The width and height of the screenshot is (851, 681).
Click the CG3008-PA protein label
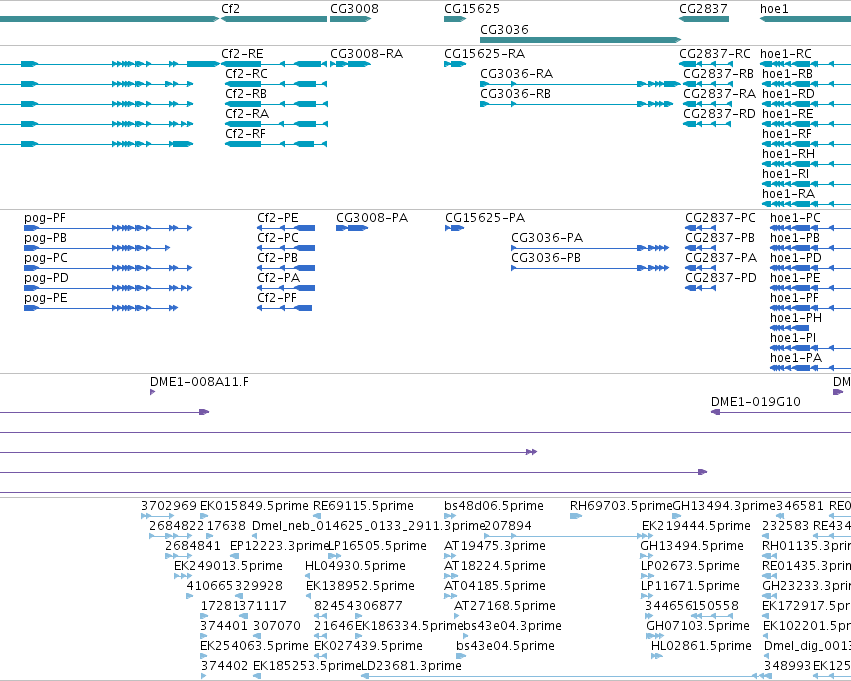[x=372, y=218]
